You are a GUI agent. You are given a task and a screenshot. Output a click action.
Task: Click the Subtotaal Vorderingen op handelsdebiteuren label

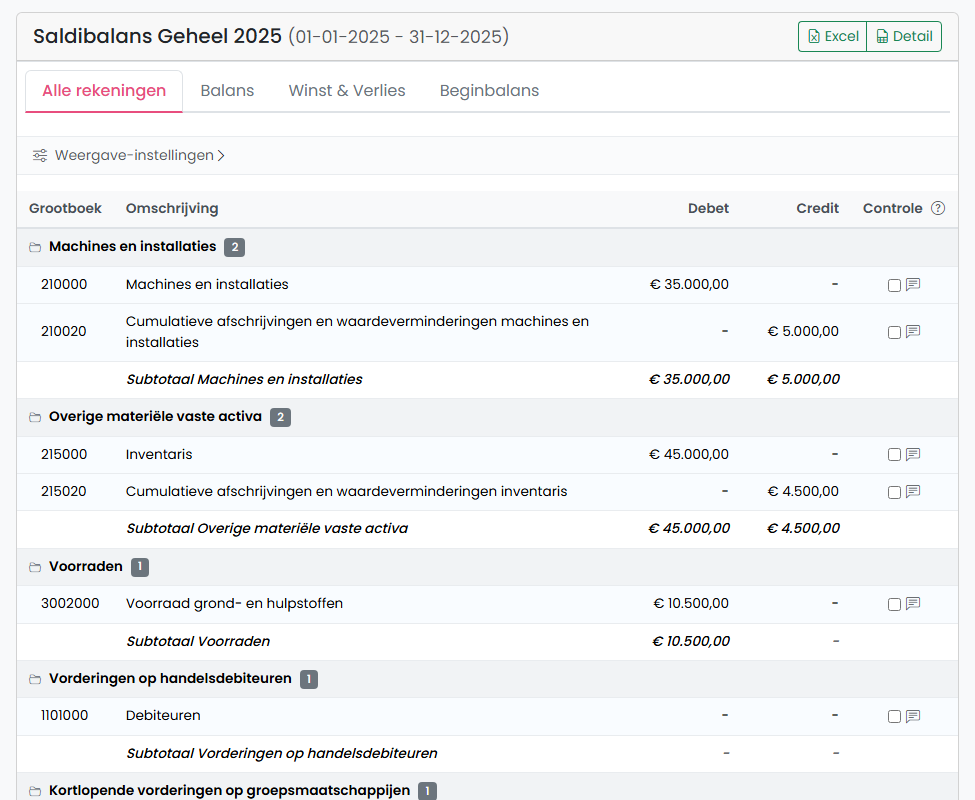tap(282, 753)
